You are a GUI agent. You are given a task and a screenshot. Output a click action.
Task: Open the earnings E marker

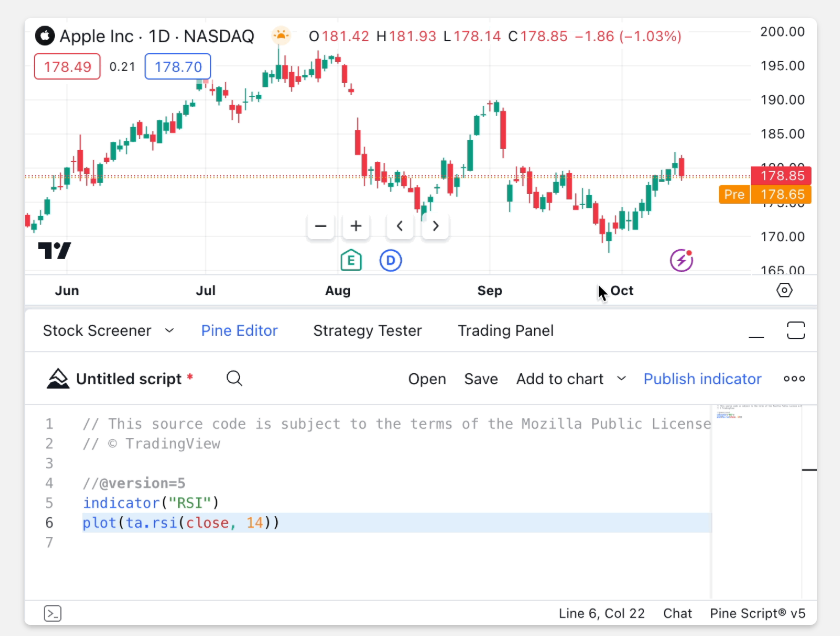pyautogui.click(x=351, y=261)
